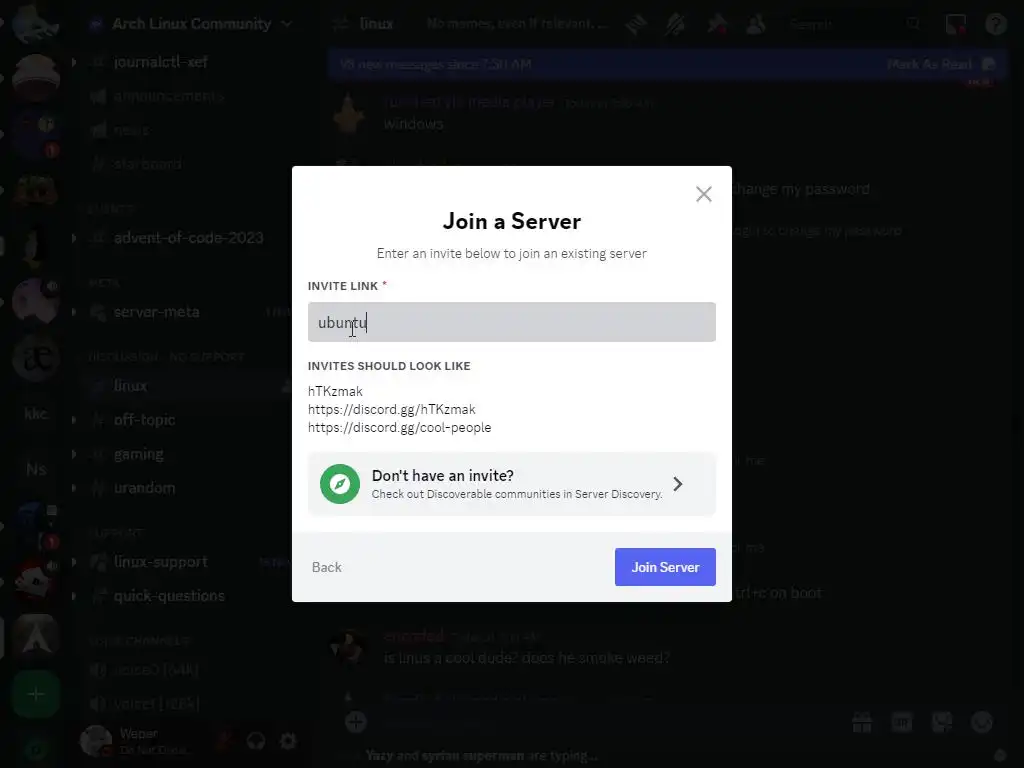Open the Arch logo server icon
This screenshot has height=768, width=1024.
(x=36, y=638)
